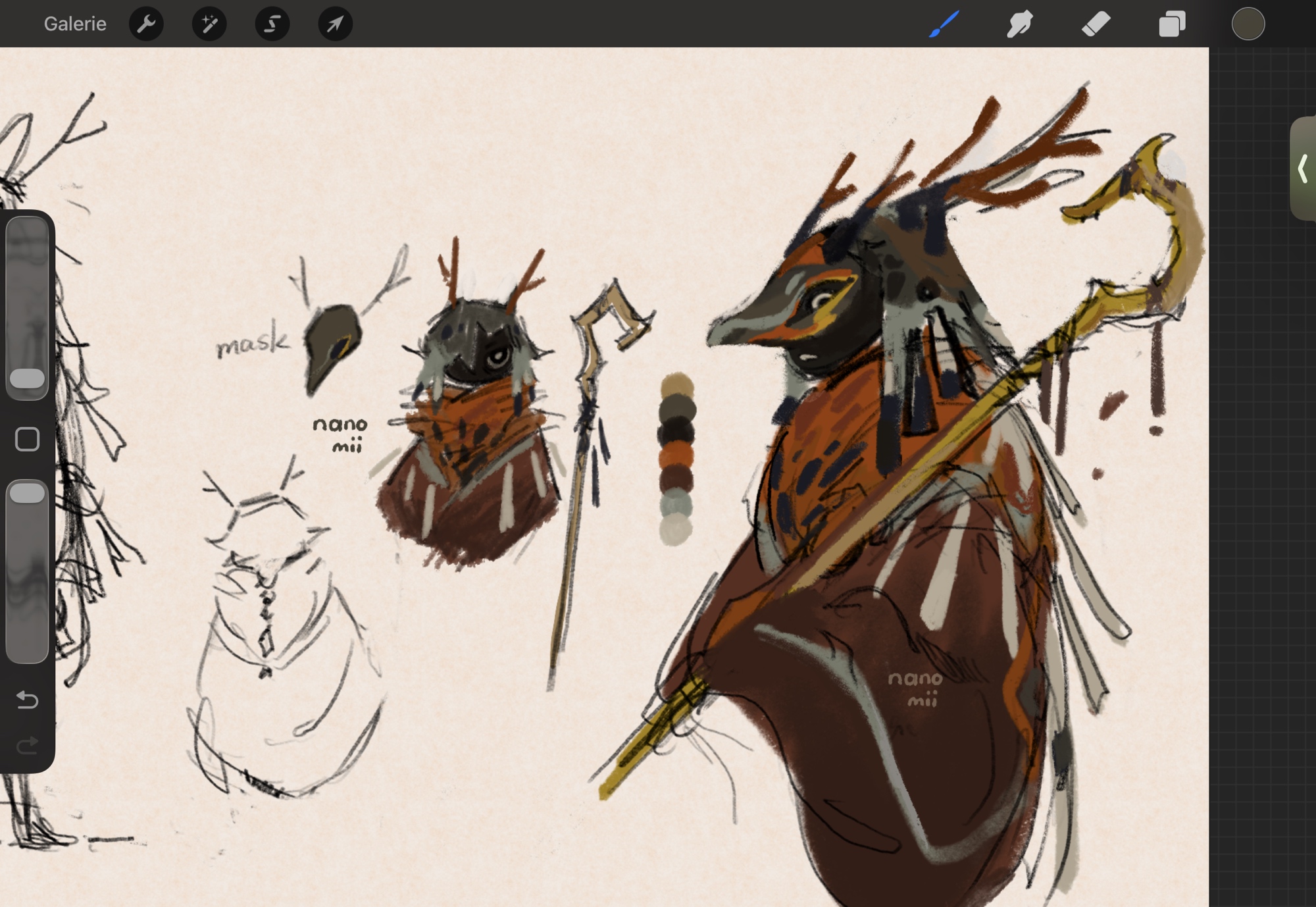
Task: Activate the Transform arrow tool
Action: point(336,24)
